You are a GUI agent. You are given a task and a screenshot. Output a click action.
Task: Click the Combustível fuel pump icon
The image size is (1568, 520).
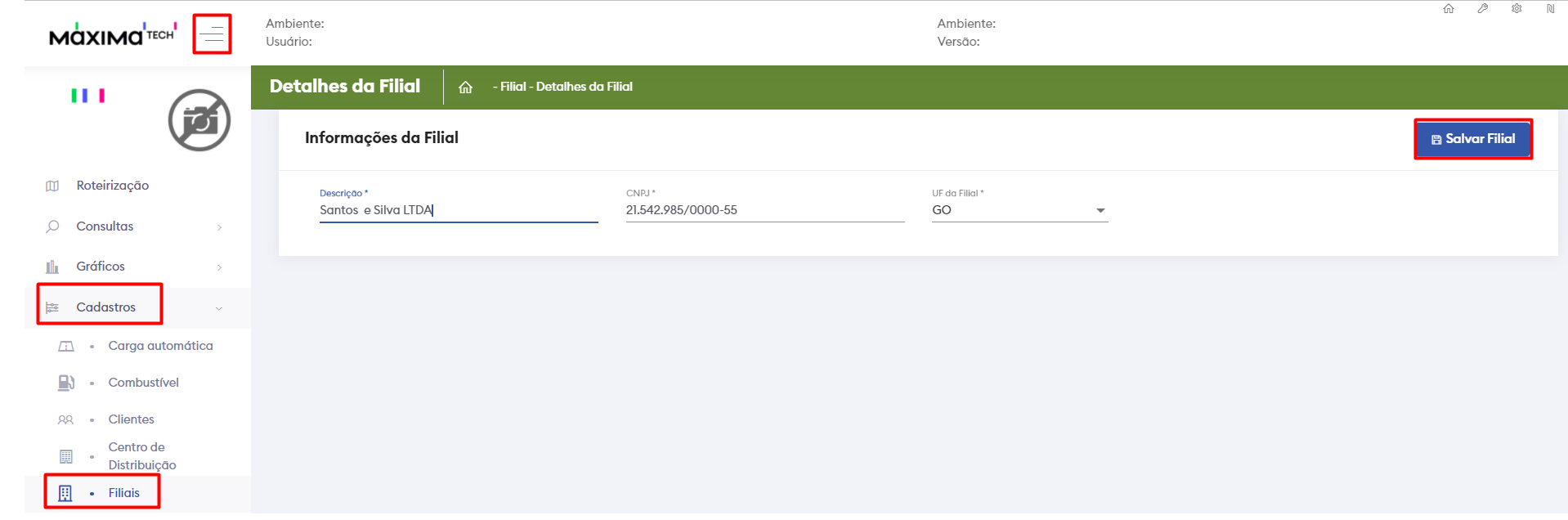coord(66,383)
